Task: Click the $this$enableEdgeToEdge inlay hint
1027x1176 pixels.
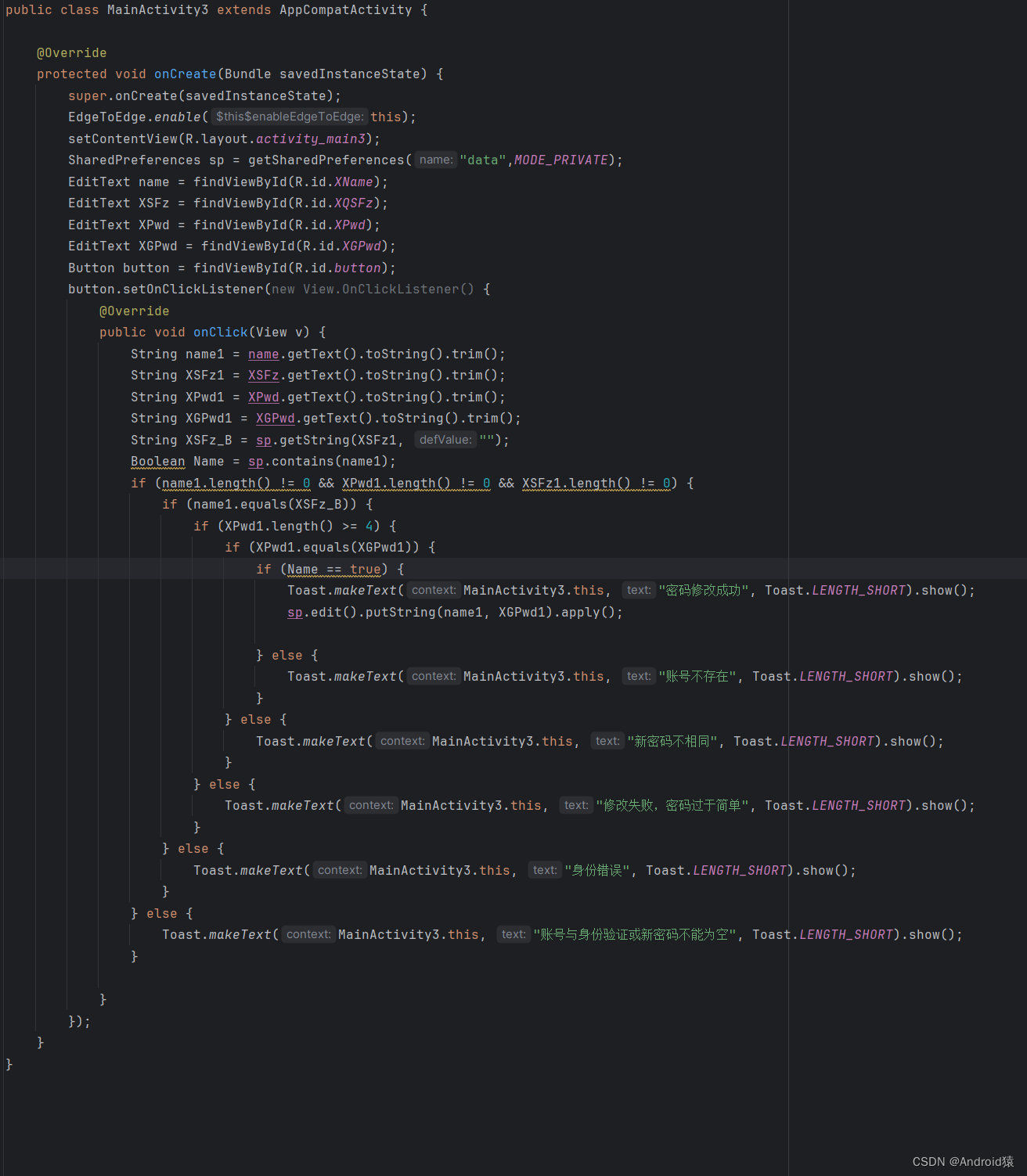Action: 290,117
